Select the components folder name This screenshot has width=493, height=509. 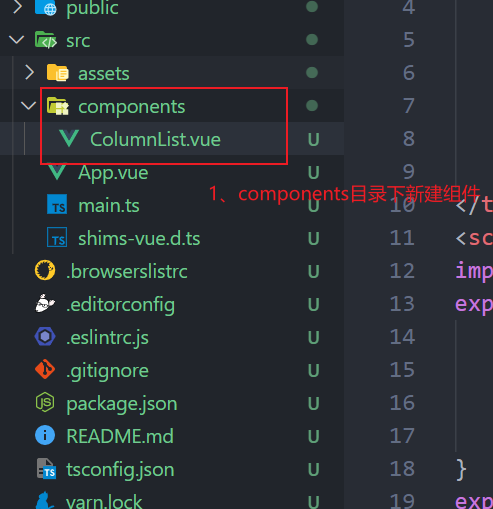(132, 107)
